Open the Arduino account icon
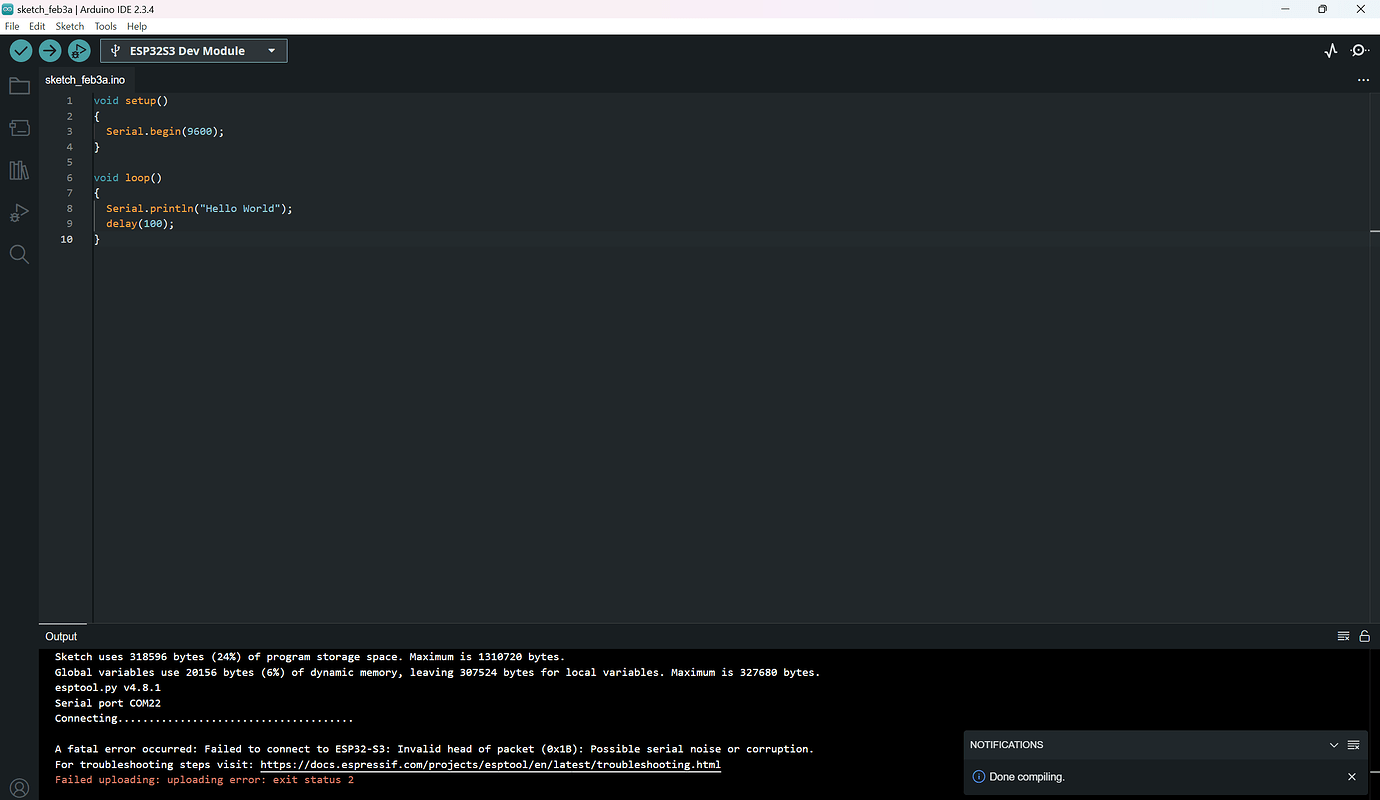This screenshot has height=800, width=1380. (x=19, y=787)
